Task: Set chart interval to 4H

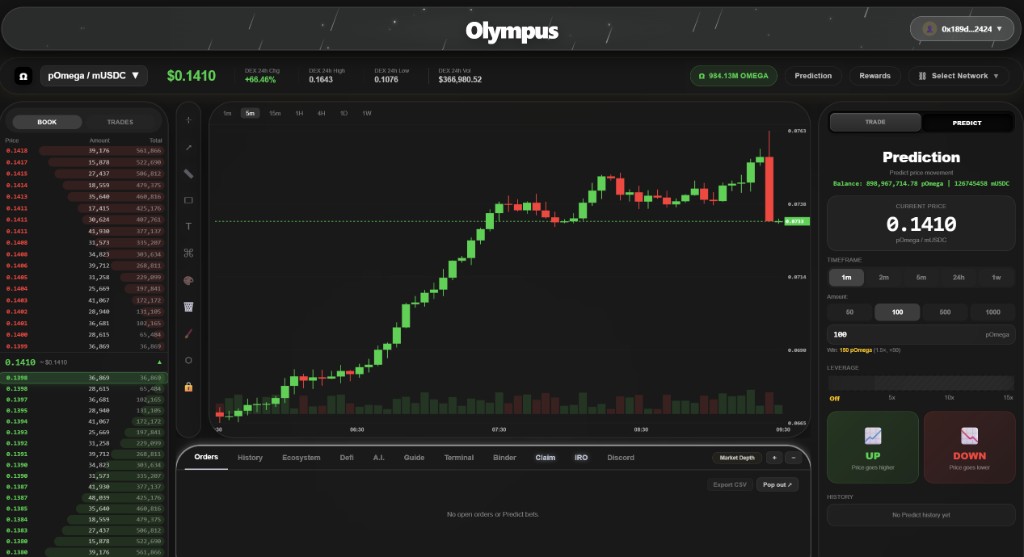Action: click(321, 114)
